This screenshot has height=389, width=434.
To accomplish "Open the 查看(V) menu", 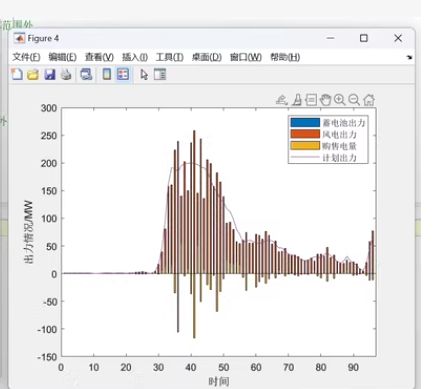I will (99, 57).
